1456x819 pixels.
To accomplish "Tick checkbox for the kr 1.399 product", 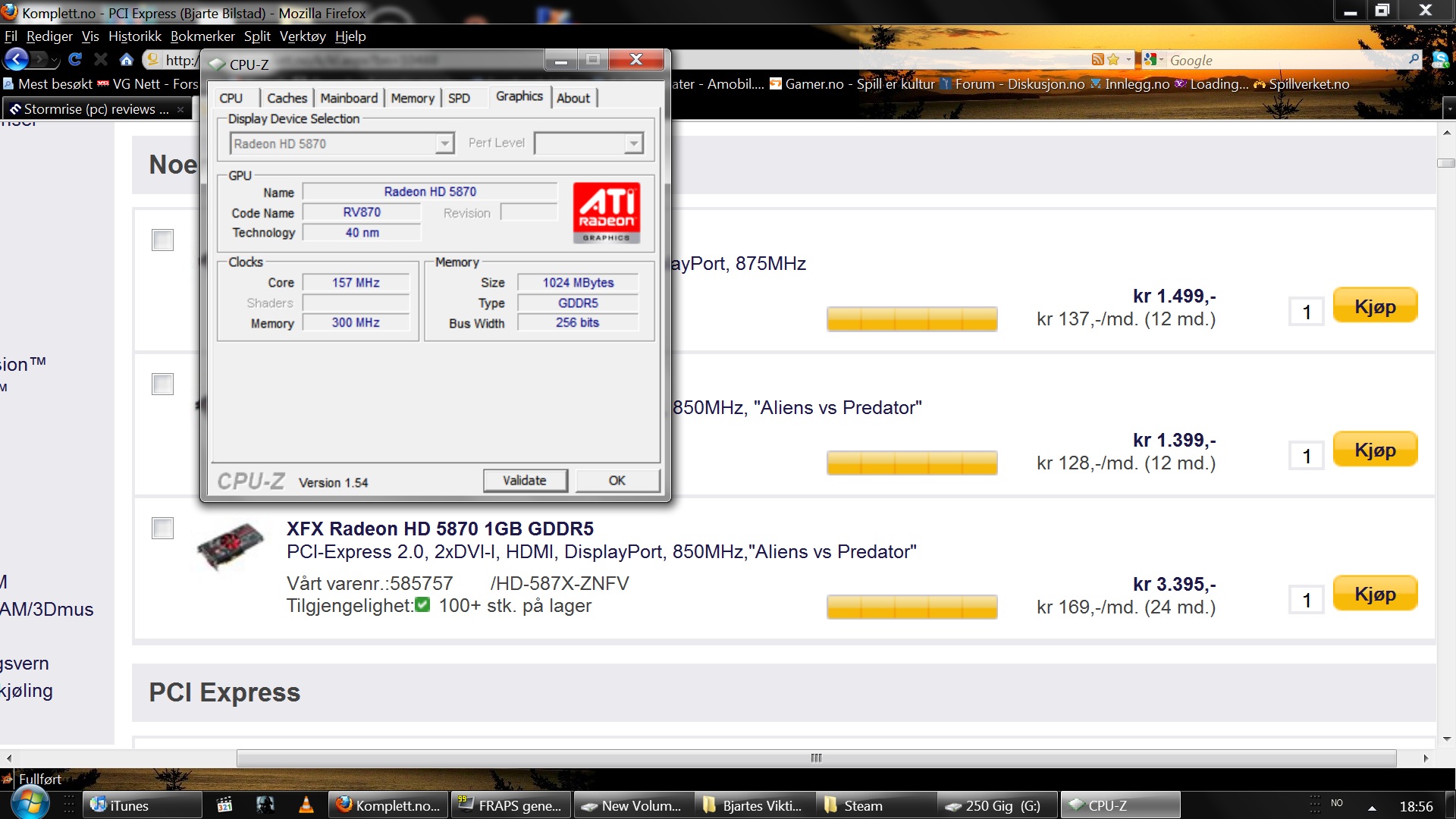I will (162, 384).
